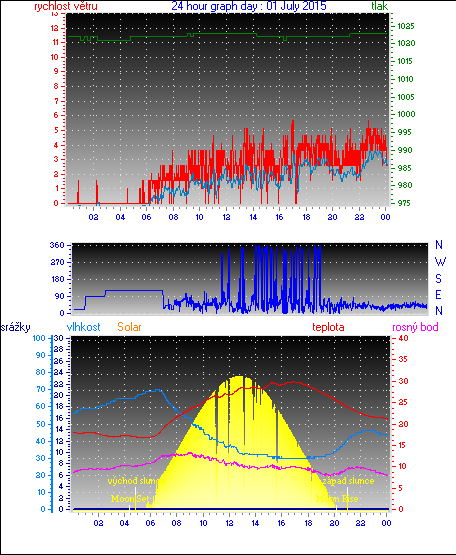This screenshot has width=456, height=555.
Task: Click the S direction label on wind chart
Action: [x=439, y=279]
